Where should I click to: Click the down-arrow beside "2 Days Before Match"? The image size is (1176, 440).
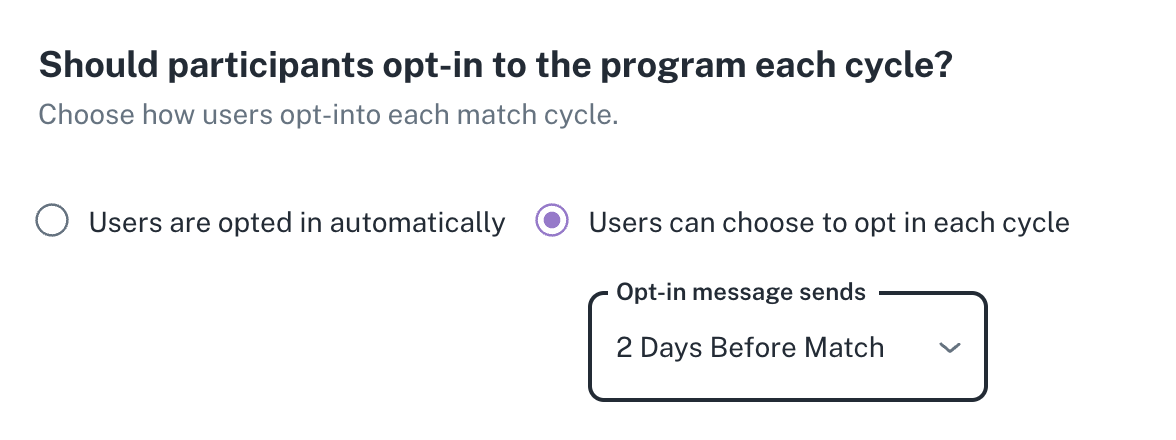click(x=950, y=348)
